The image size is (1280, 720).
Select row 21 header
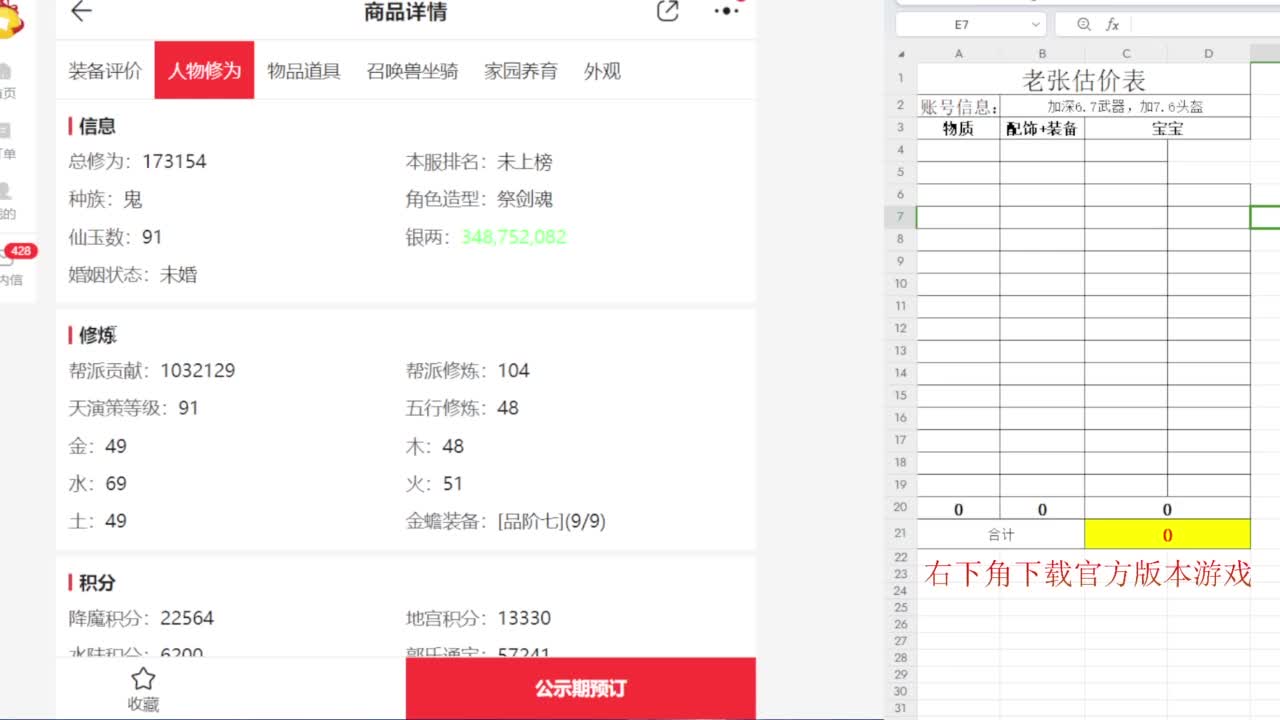coord(901,534)
